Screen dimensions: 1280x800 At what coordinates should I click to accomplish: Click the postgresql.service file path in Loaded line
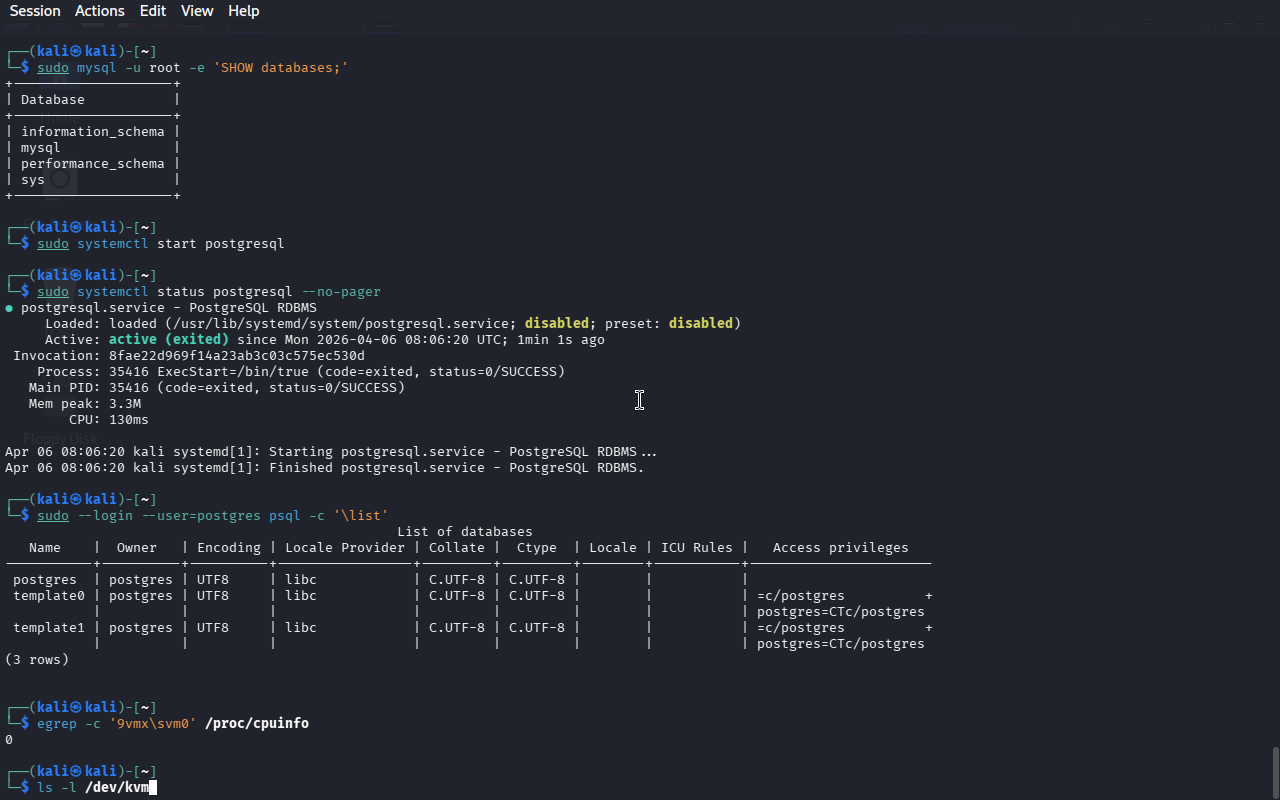(x=341, y=324)
